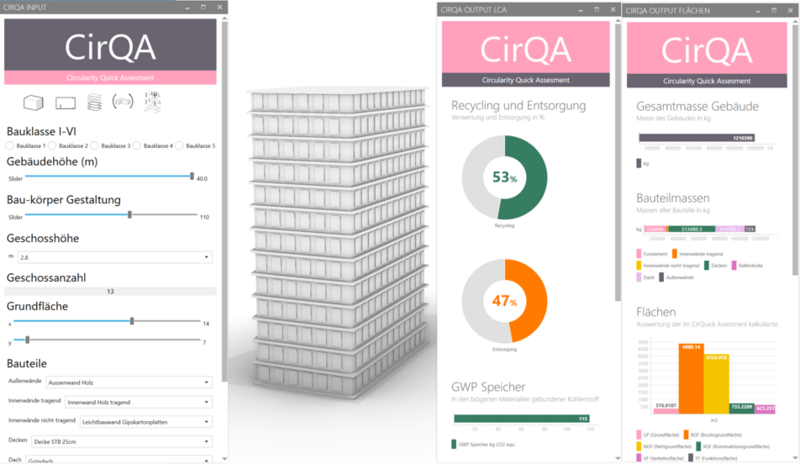Click the Dach legend swatch
The image size is (800, 464).
tap(639, 277)
